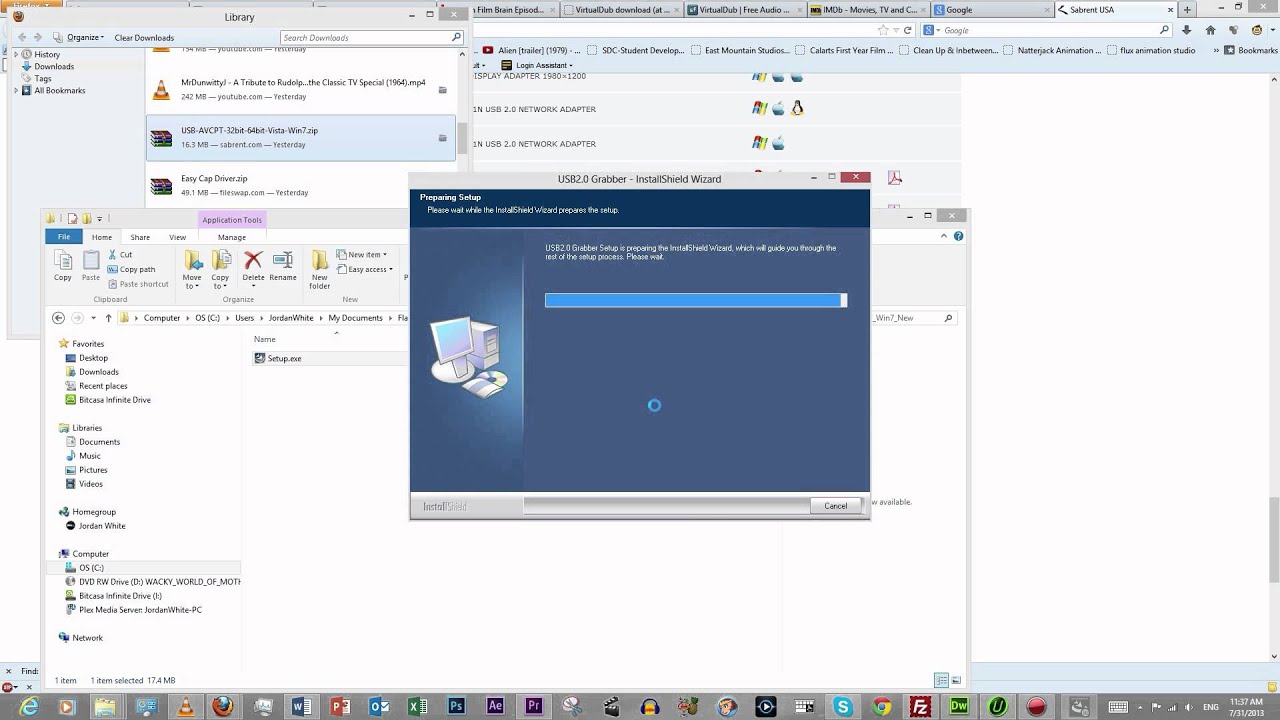Open containing folder for USB-AVCPT zip download
The image size is (1280, 720).
tap(443, 138)
